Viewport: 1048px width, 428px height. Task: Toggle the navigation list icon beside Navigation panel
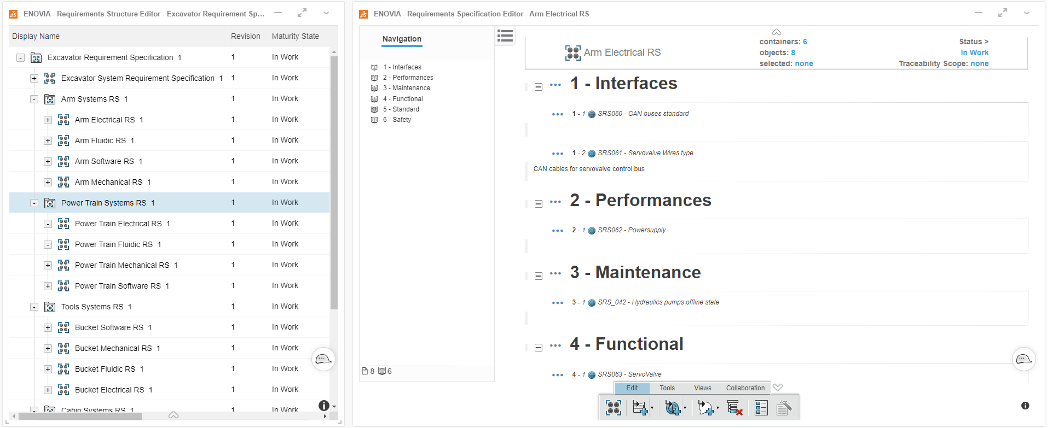[x=505, y=35]
